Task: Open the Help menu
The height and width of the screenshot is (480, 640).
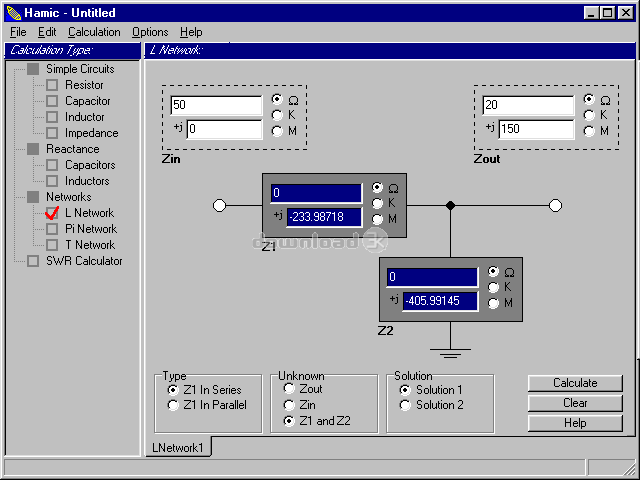Action: 191,32
